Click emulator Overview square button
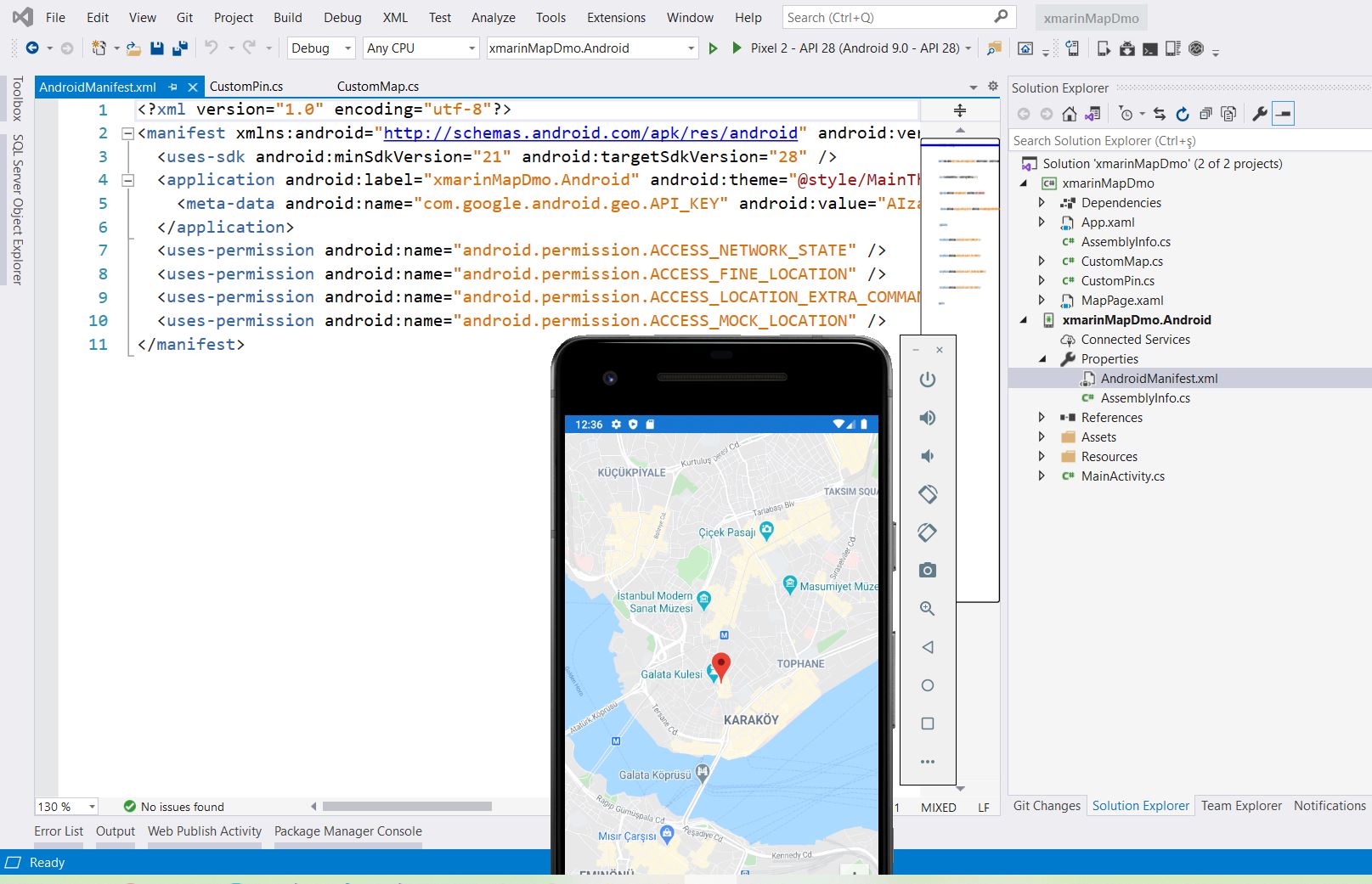This screenshot has width=1372, height=884. click(928, 724)
